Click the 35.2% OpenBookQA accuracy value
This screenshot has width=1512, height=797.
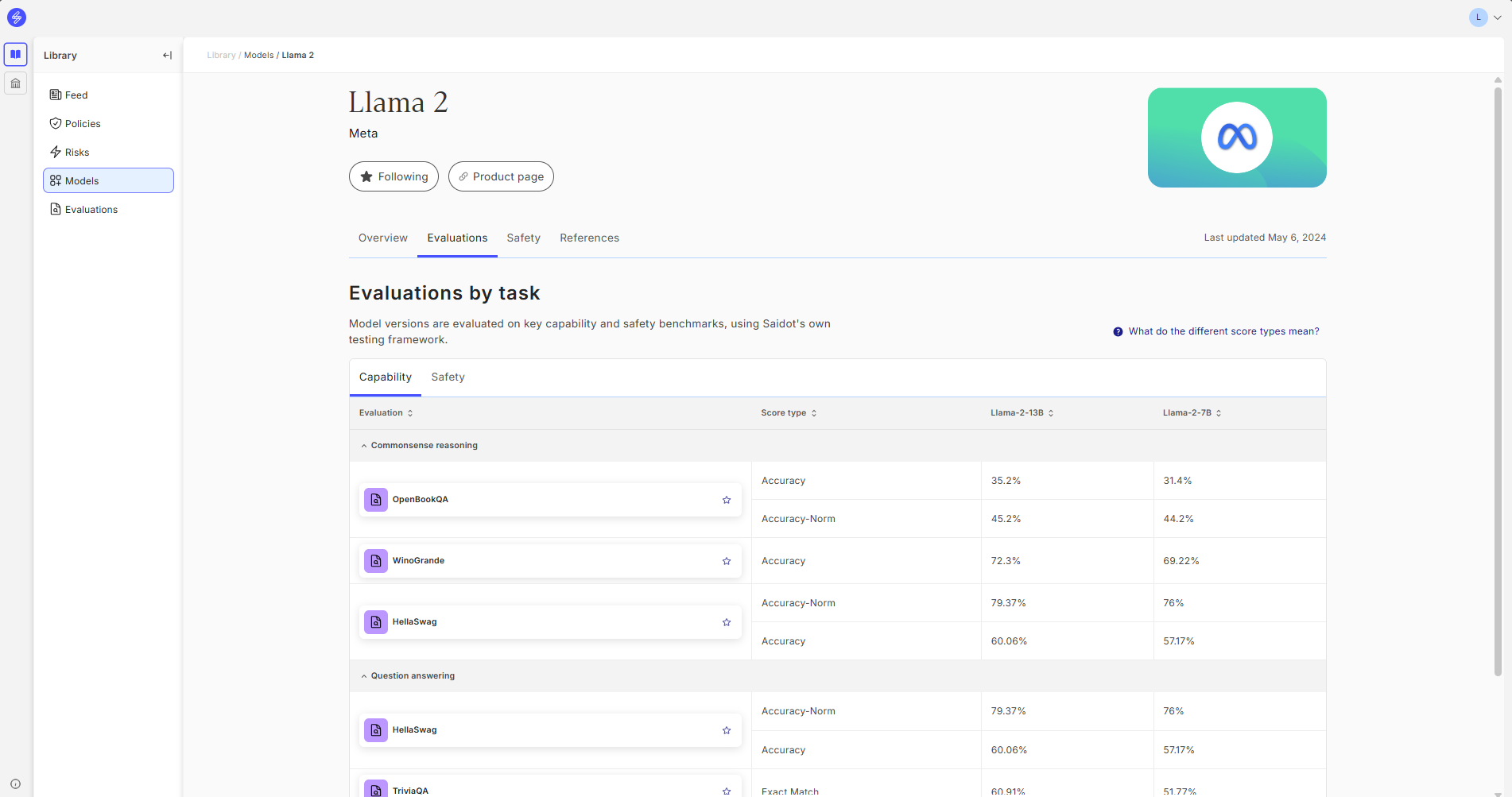1006,481
